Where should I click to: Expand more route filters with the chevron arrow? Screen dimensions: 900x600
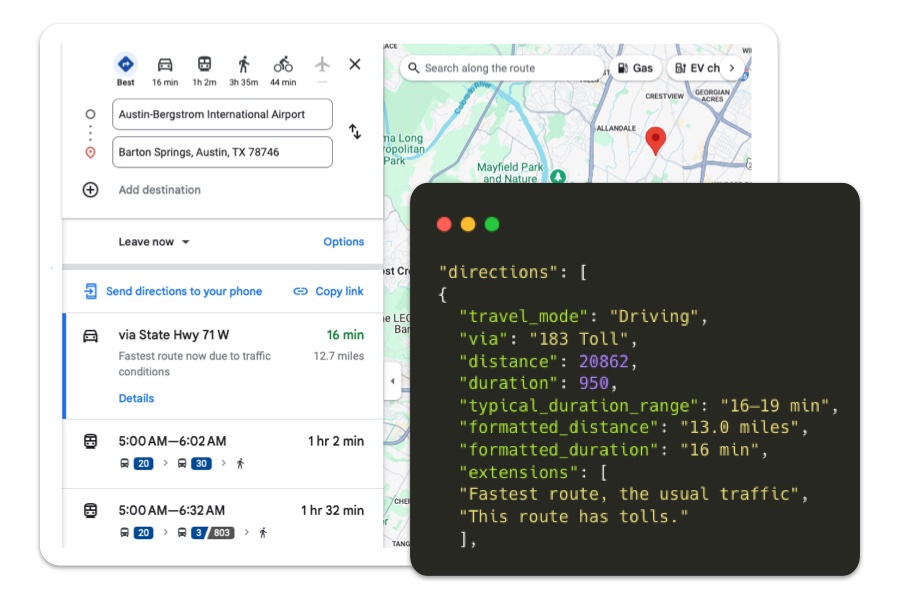point(733,67)
